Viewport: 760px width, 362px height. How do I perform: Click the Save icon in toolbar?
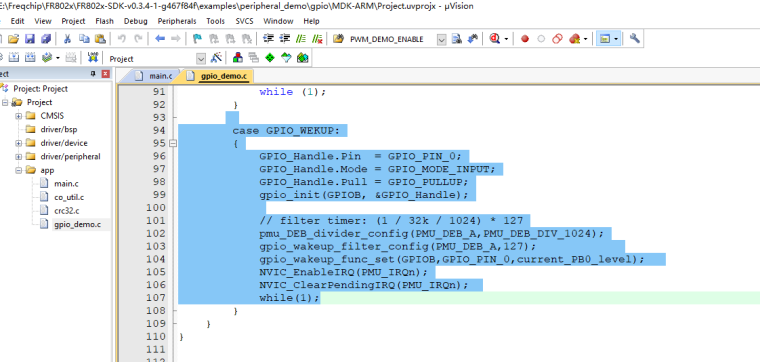30,39
